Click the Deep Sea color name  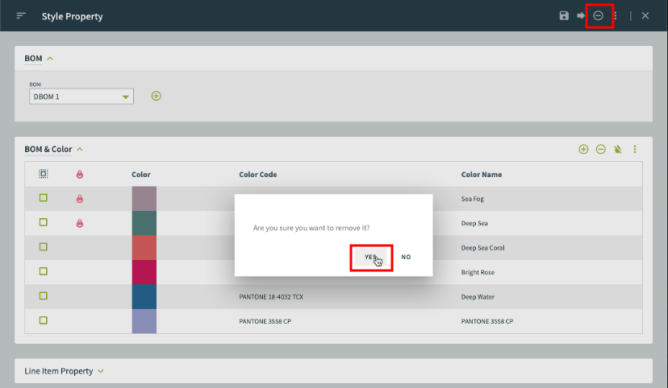pyautogui.click(x=474, y=223)
